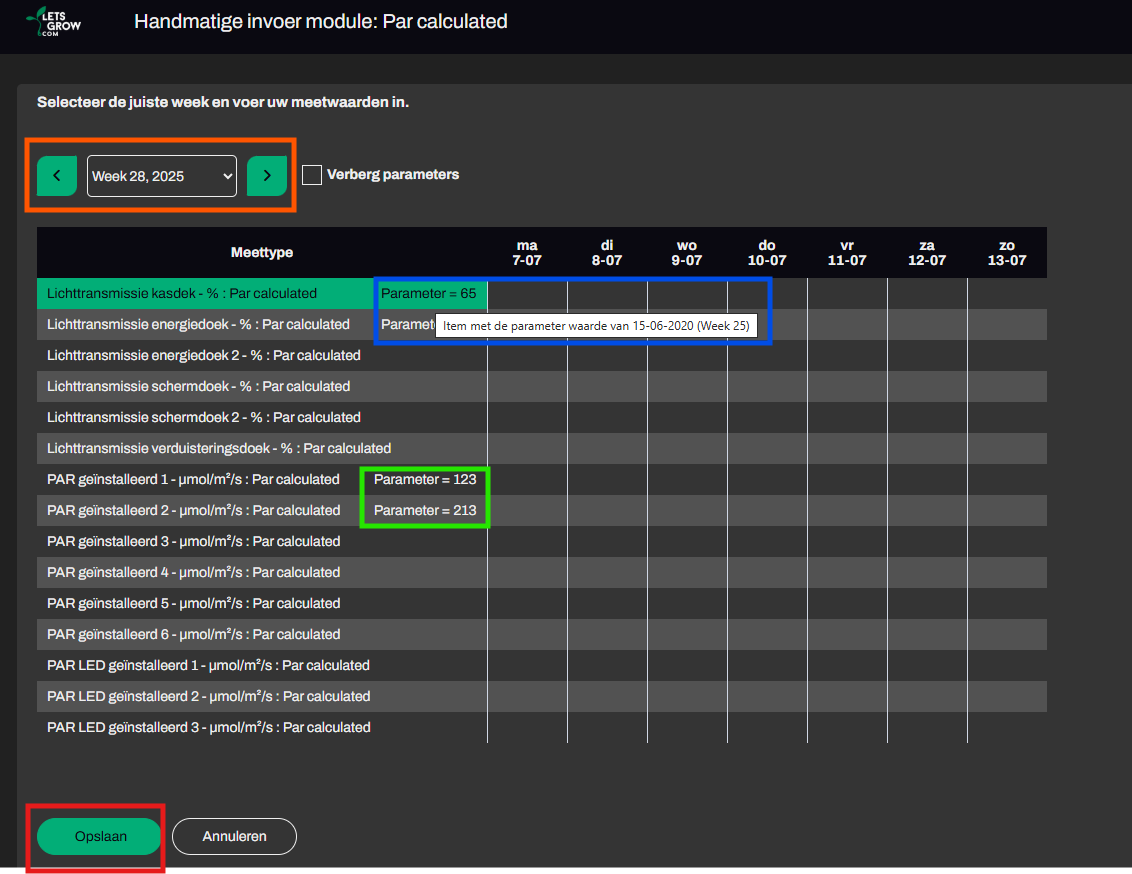
Task: Click Friday cell for PAR geïnstalleerd 1
Action: pyautogui.click(x=847, y=480)
